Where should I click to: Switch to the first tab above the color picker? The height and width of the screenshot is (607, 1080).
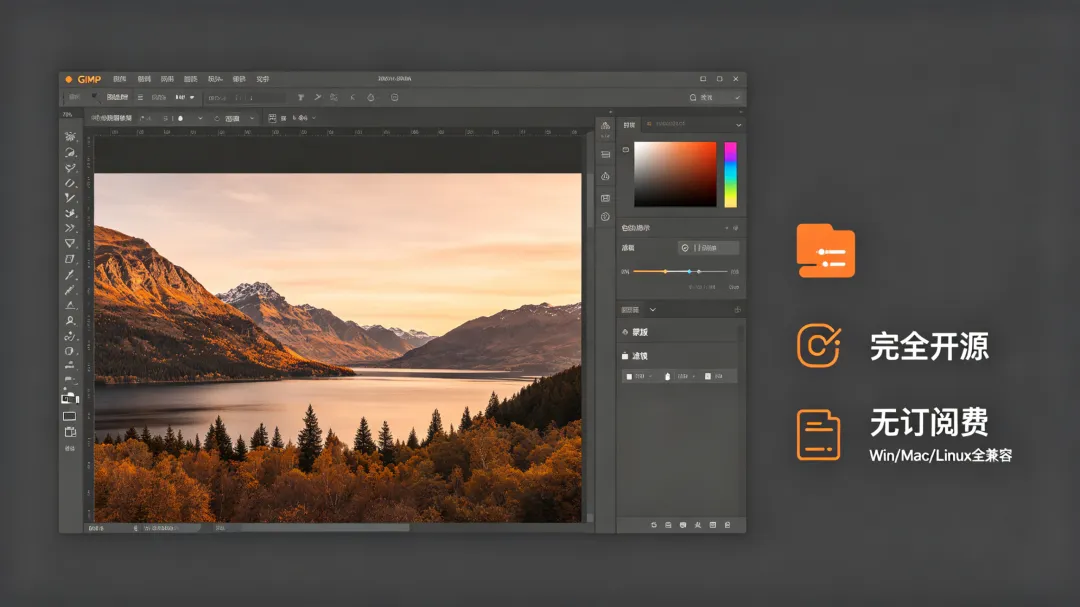coord(630,125)
